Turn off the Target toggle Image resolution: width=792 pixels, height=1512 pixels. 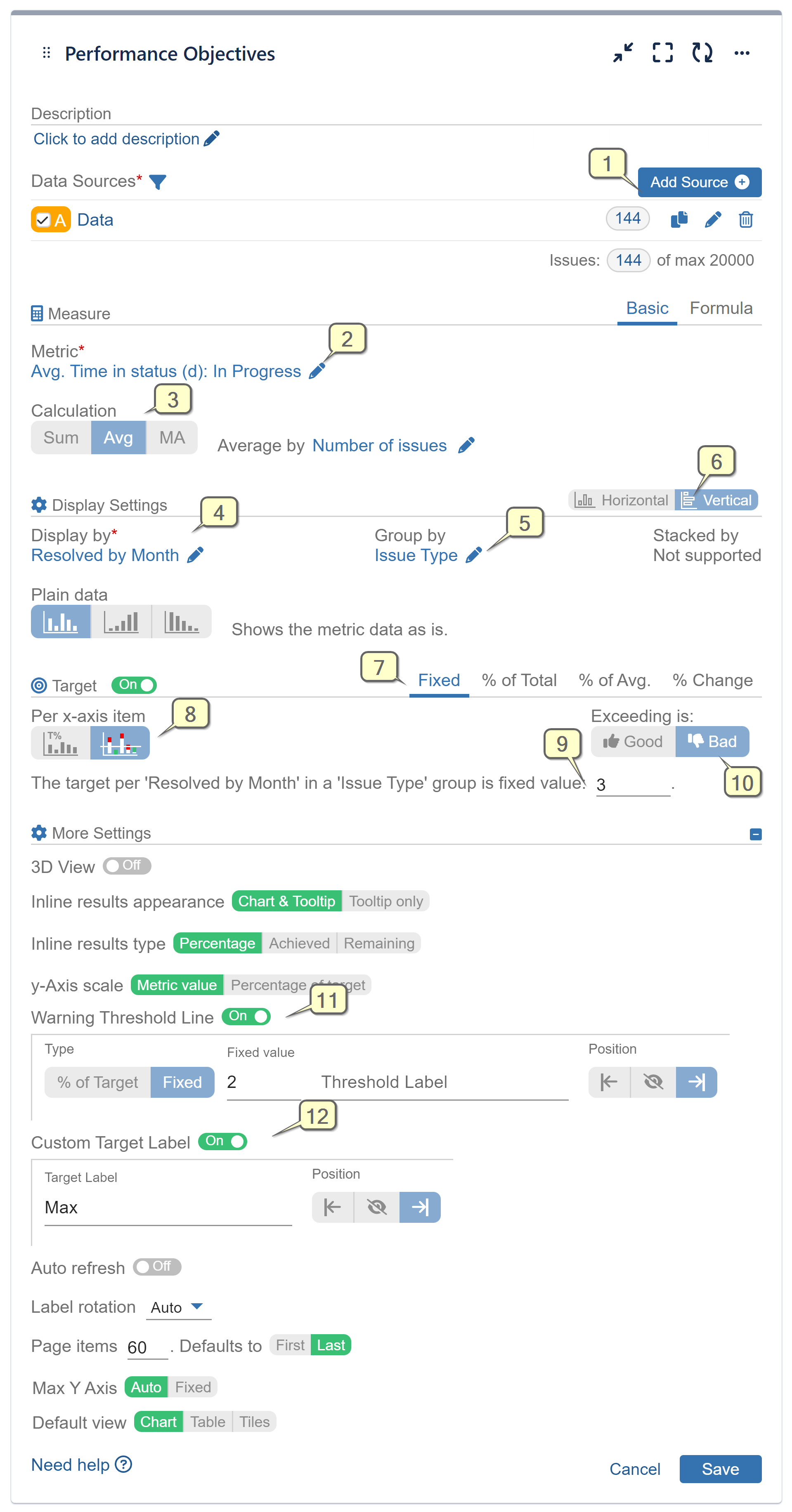(x=134, y=685)
